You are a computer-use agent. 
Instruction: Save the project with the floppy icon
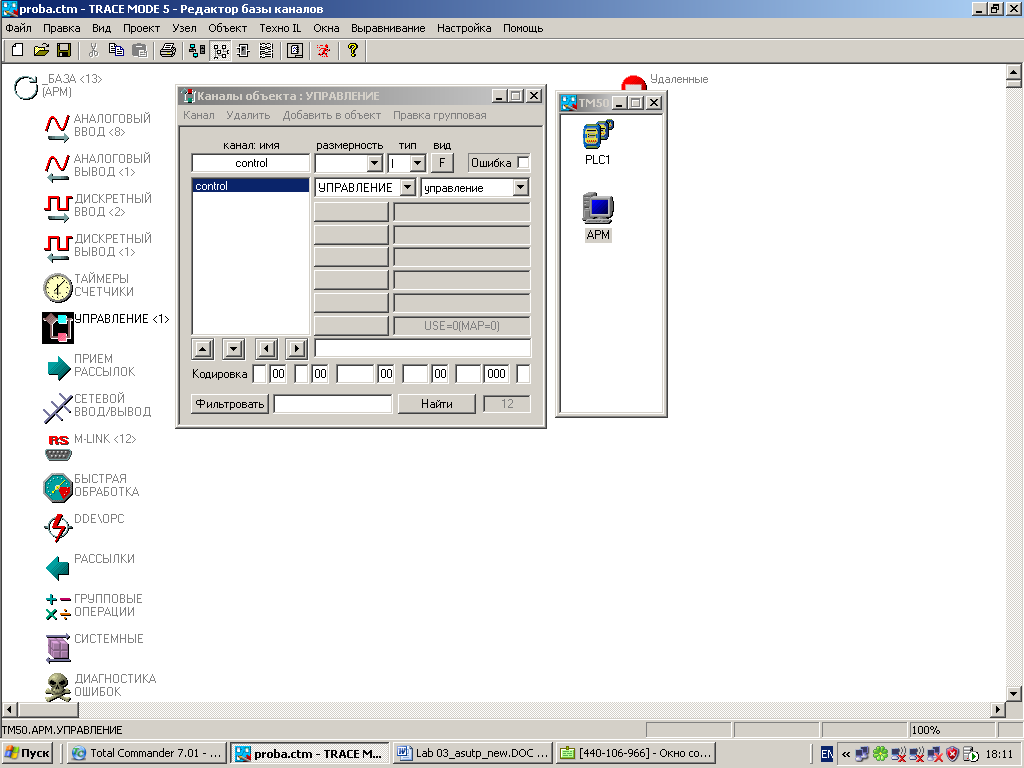(63, 50)
